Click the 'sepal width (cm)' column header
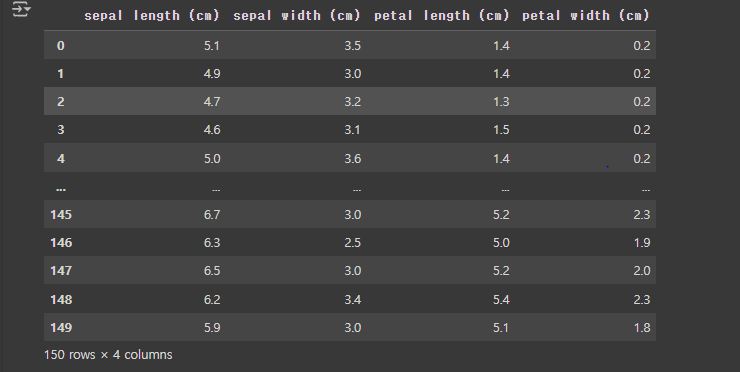 point(297,16)
